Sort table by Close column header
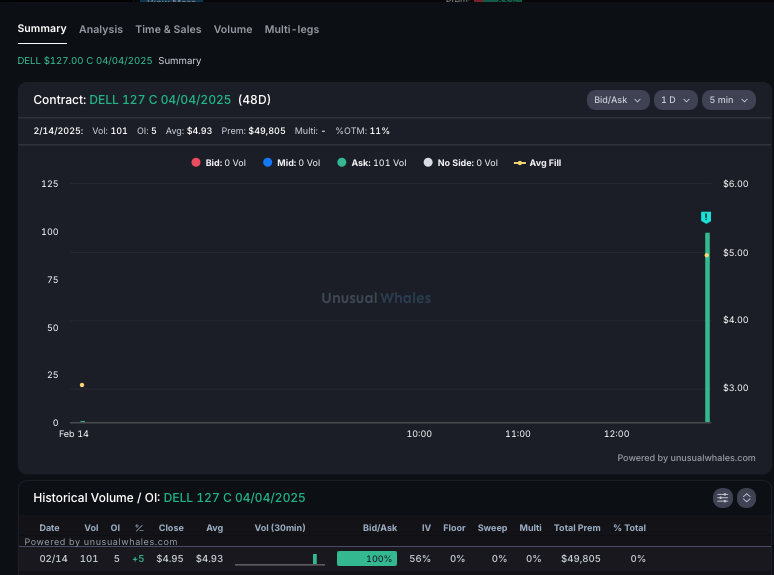774x575 pixels. click(171, 528)
